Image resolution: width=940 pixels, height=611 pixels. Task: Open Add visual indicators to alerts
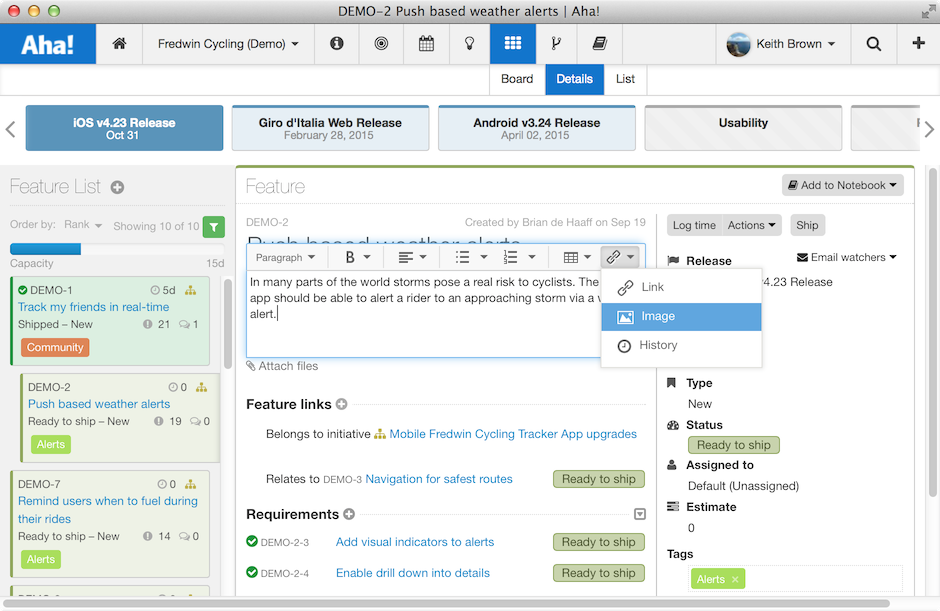415,542
